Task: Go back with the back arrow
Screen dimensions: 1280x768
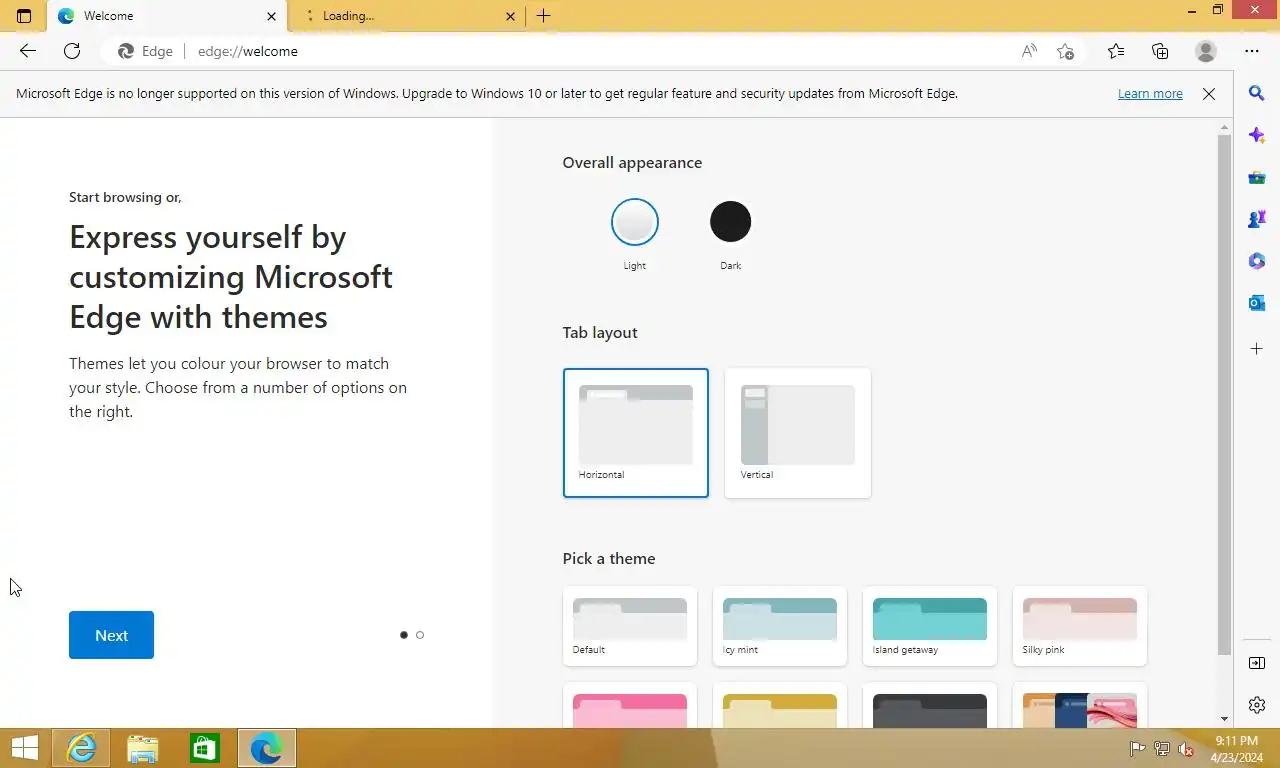Action: [x=28, y=51]
